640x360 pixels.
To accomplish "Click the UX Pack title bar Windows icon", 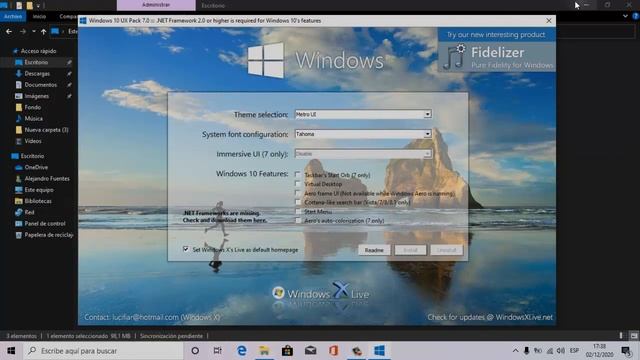I will pos(83,20).
